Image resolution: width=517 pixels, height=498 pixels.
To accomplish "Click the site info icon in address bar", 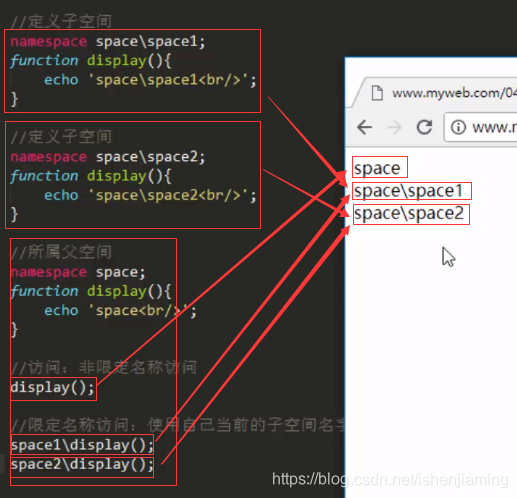I will coord(458,127).
